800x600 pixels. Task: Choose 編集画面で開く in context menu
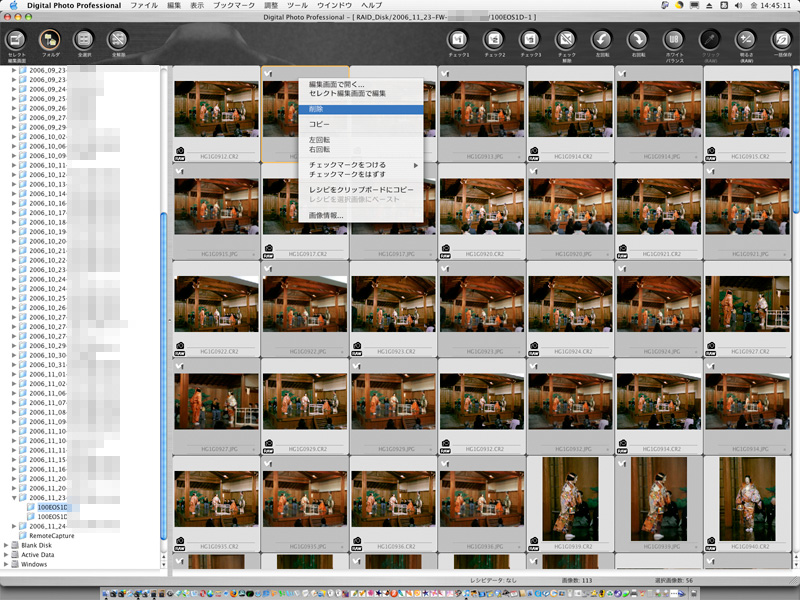[x=361, y=84]
